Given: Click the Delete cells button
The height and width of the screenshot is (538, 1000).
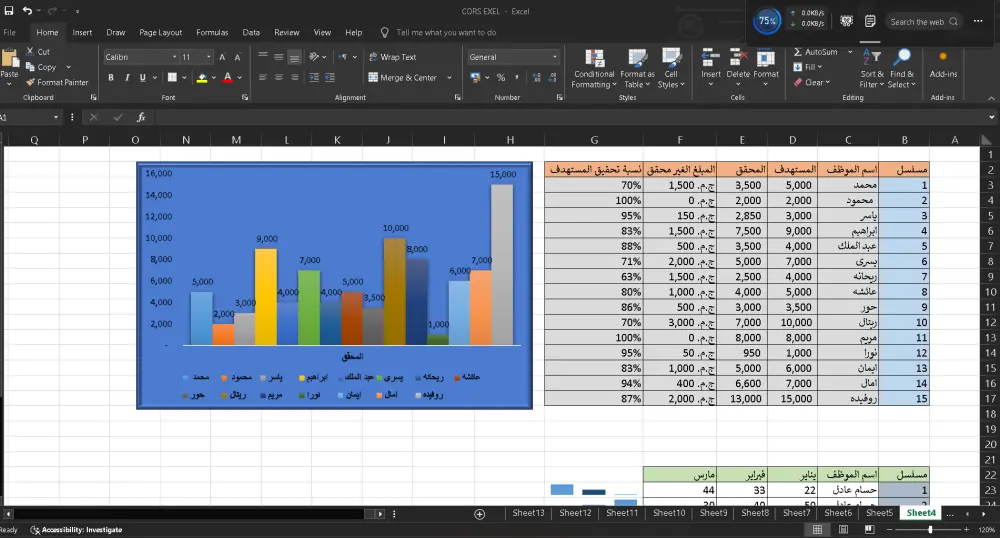Looking at the screenshot, I should pos(738,69).
